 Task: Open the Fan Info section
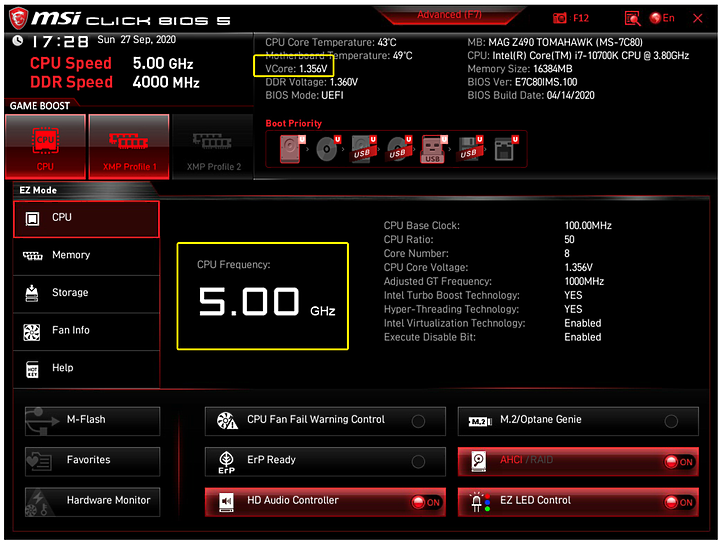click(86, 331)
